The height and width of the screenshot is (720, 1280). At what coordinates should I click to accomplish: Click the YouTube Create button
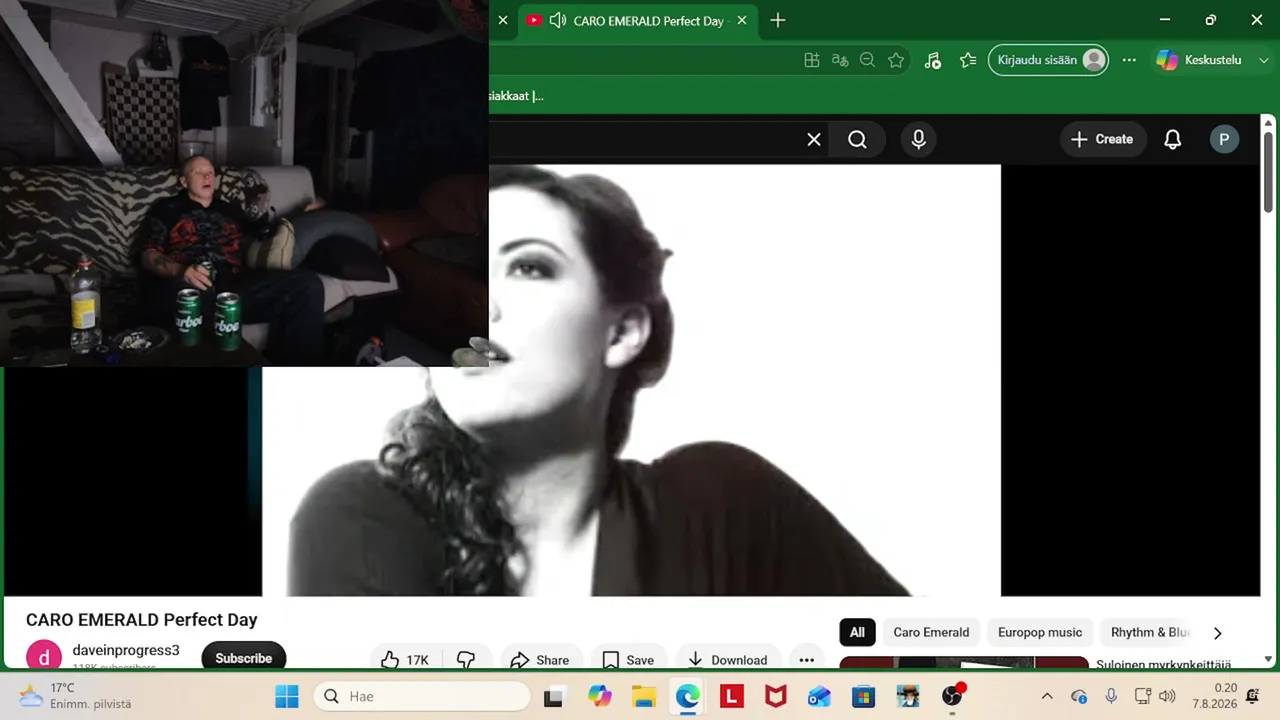(1101, 139)
